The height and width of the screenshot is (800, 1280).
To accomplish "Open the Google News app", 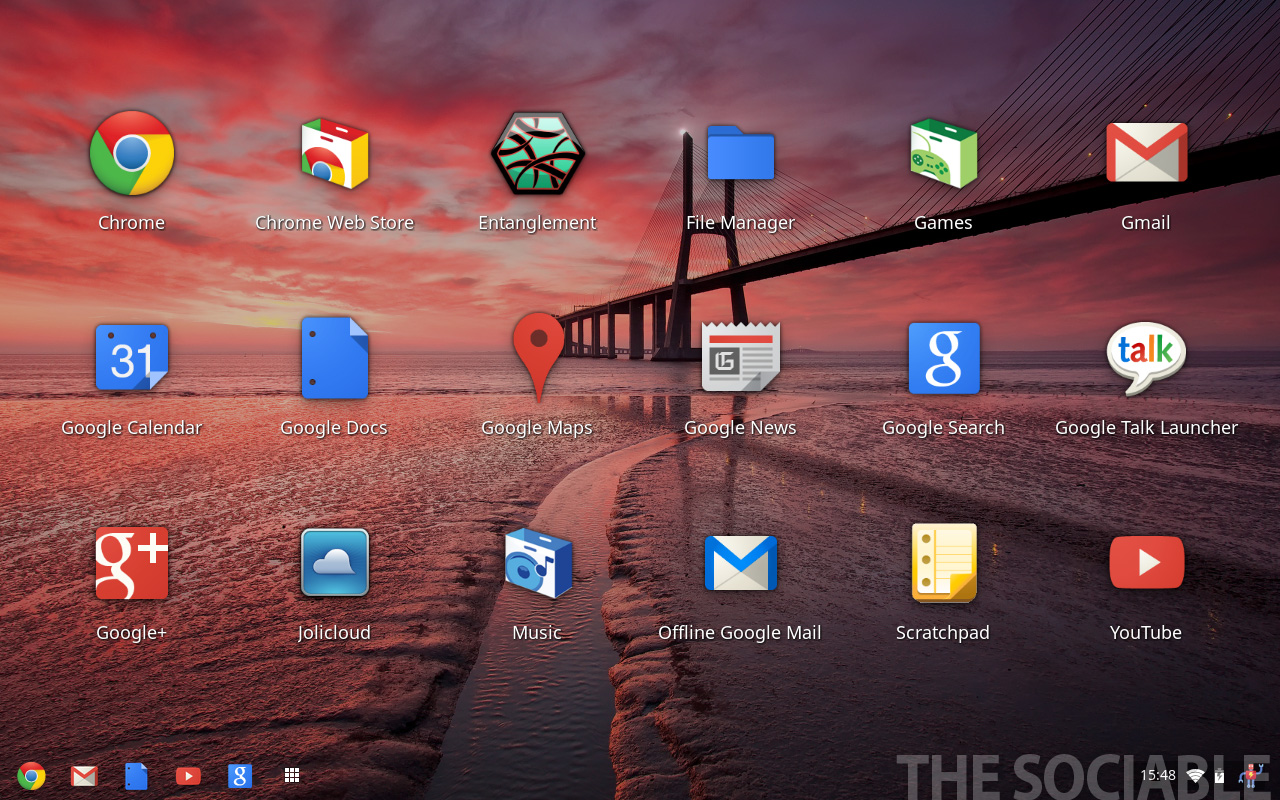I will pos(740,357).
